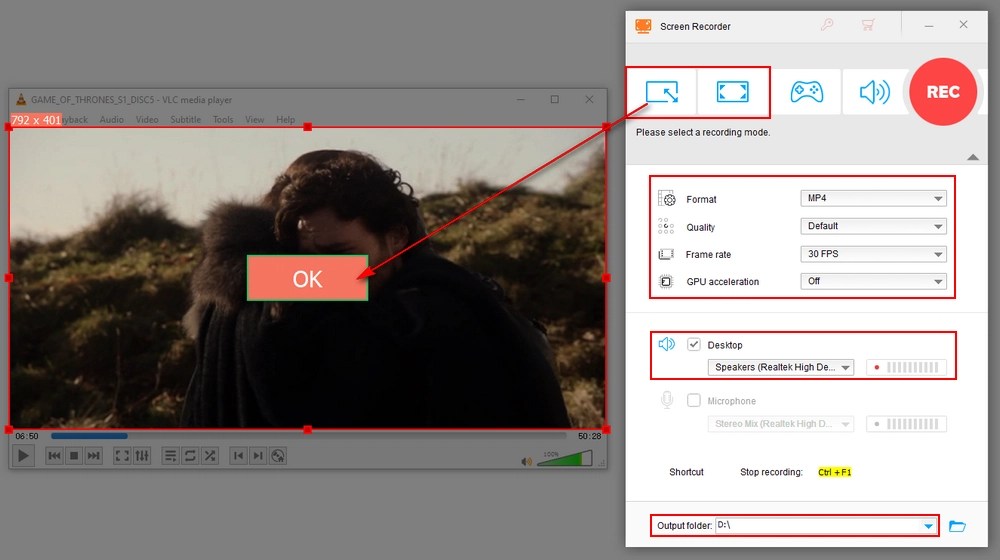The width and height of the screenshot is (1000, 560).
Task: Click VLC previous chapter button
Action: [x=238, y=456]
